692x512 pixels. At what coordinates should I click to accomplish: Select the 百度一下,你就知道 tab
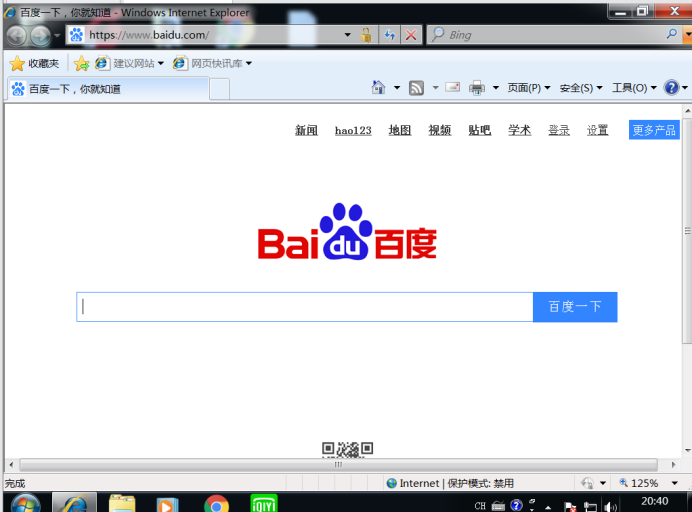108,89
